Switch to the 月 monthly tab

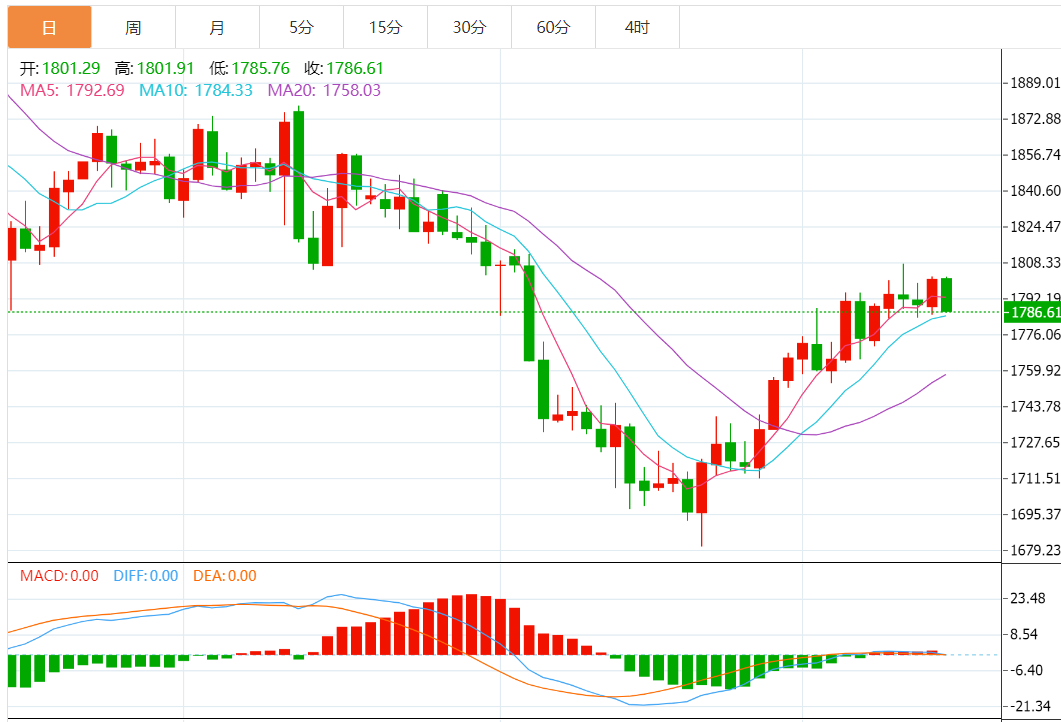point(217,28)
